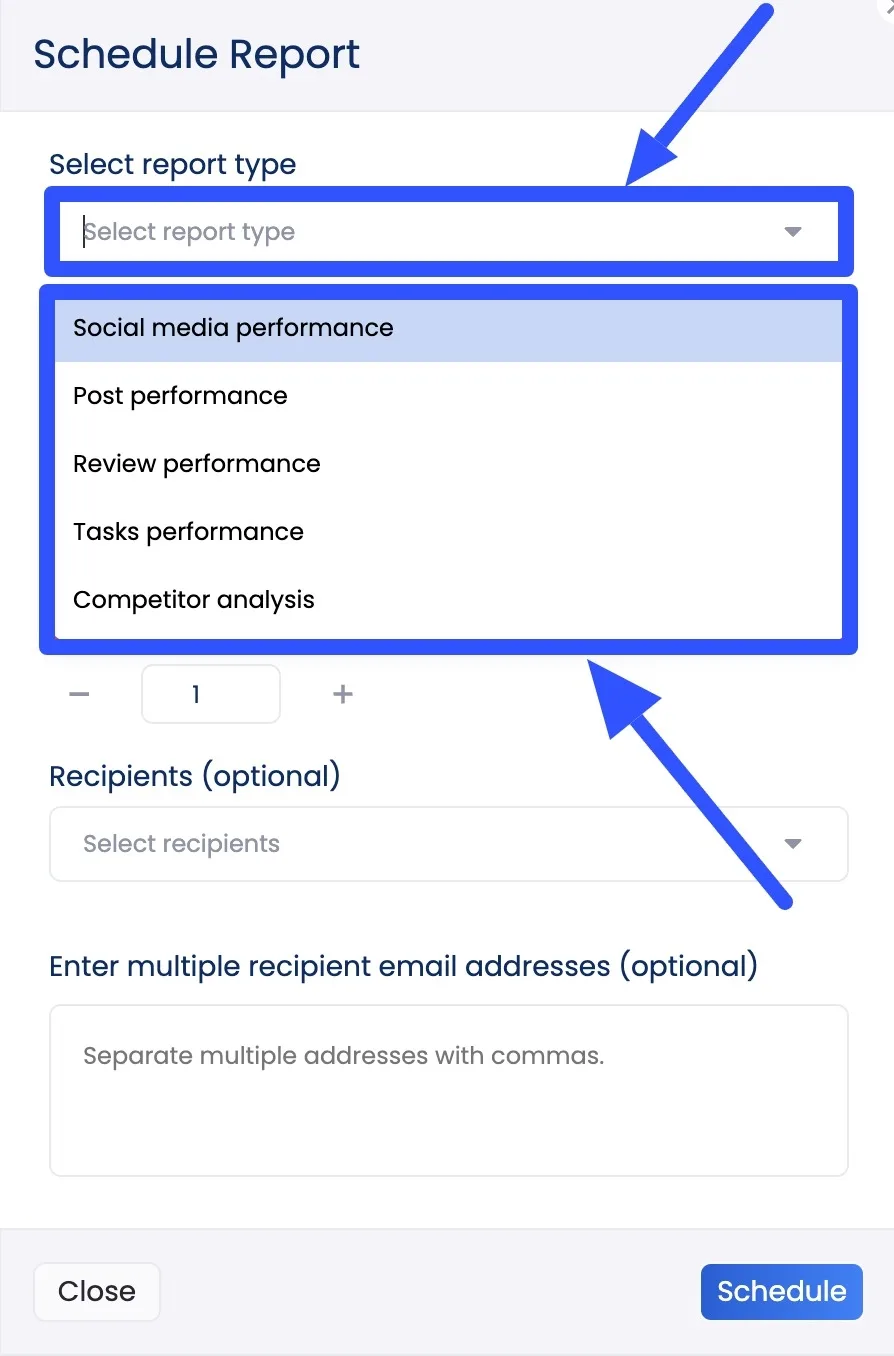894x1356 pixels.
Task: Increase the count using the plus stepper
Action: click(x=342, y=693)
